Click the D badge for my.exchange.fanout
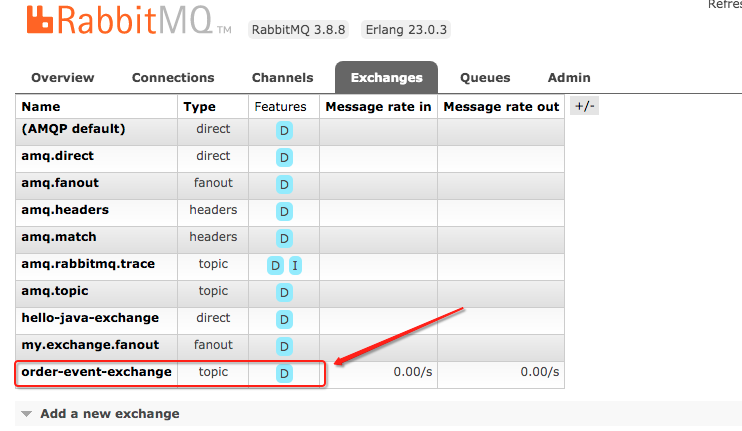The image size is (742, 431). pyautogui.click(x=284, y=346)
